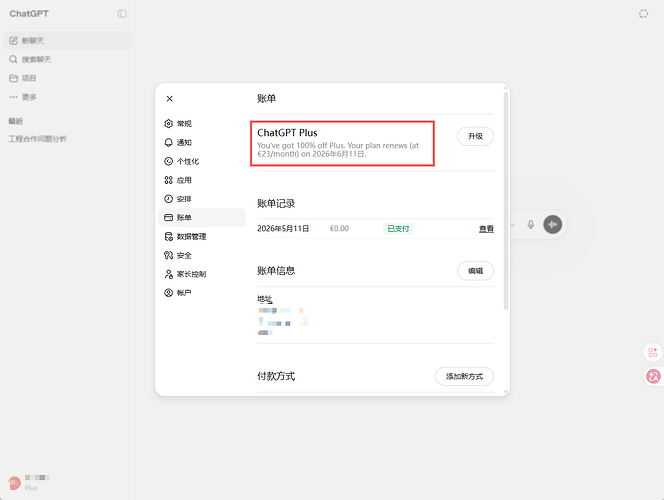The image size is (664, 500).
Task: Click the pink circular extension icon
Action: click(x=653, y=376)
